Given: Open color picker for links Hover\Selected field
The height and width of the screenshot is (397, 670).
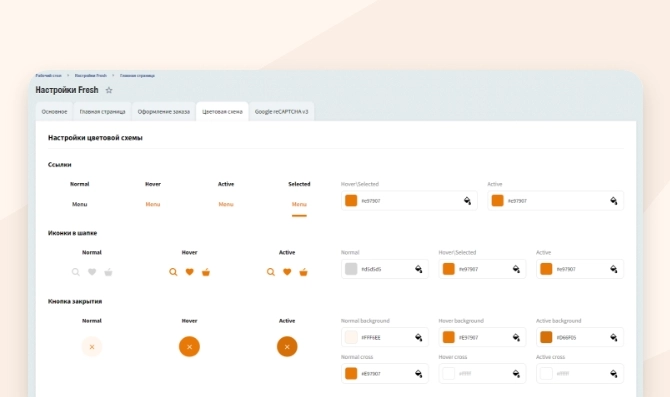Looking at the screenshot, I should 467,201.
